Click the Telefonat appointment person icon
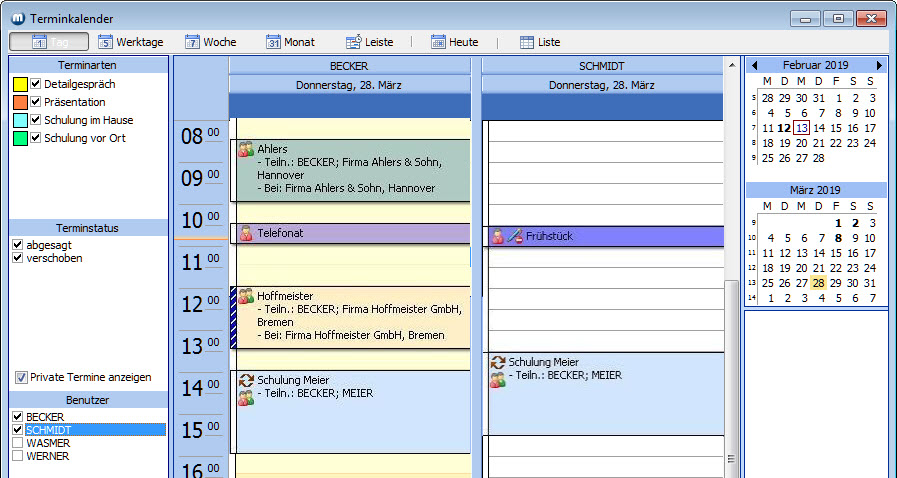 pyautogui.click(x=245, y=233)
